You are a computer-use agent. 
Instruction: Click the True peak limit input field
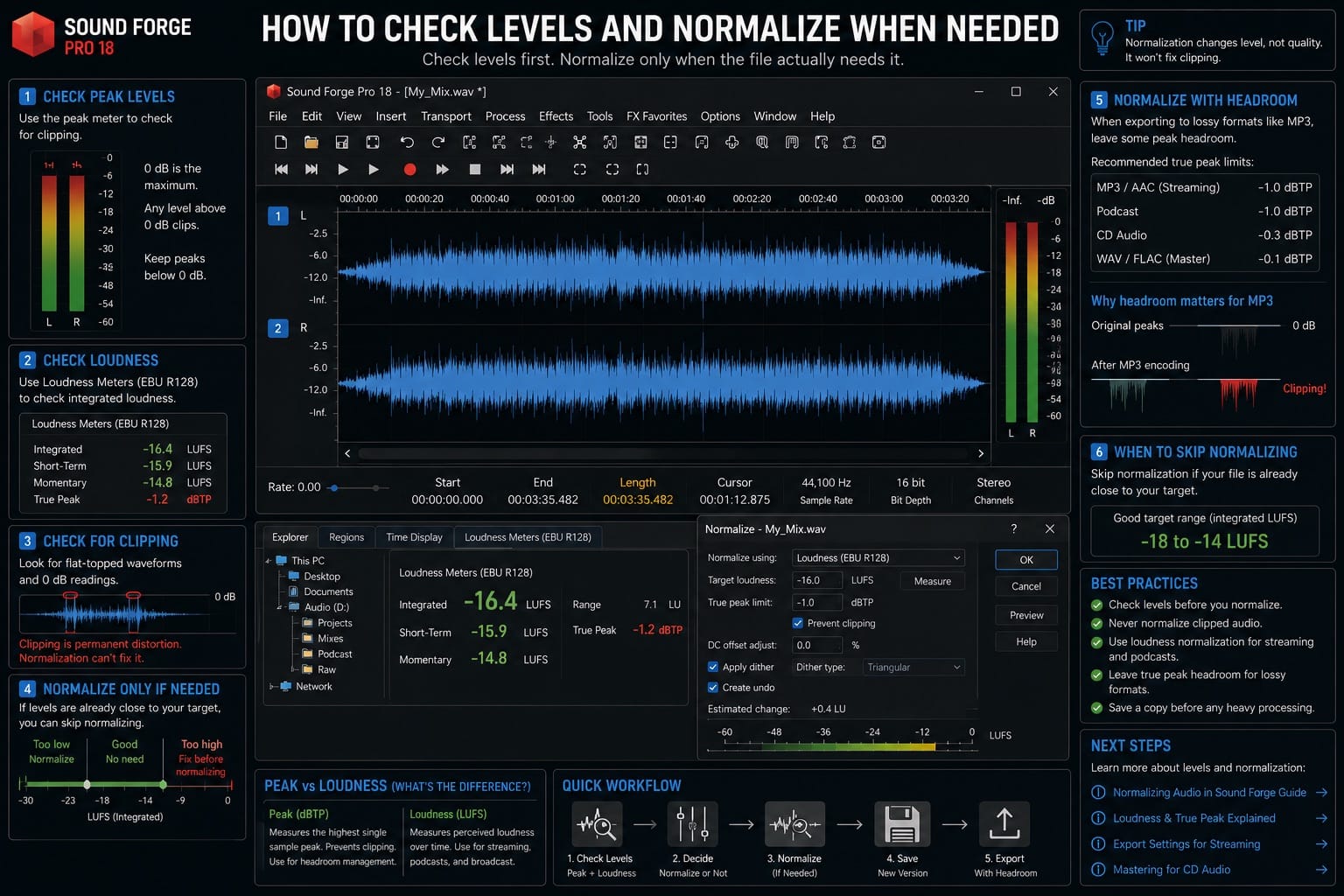coord(817,602)
